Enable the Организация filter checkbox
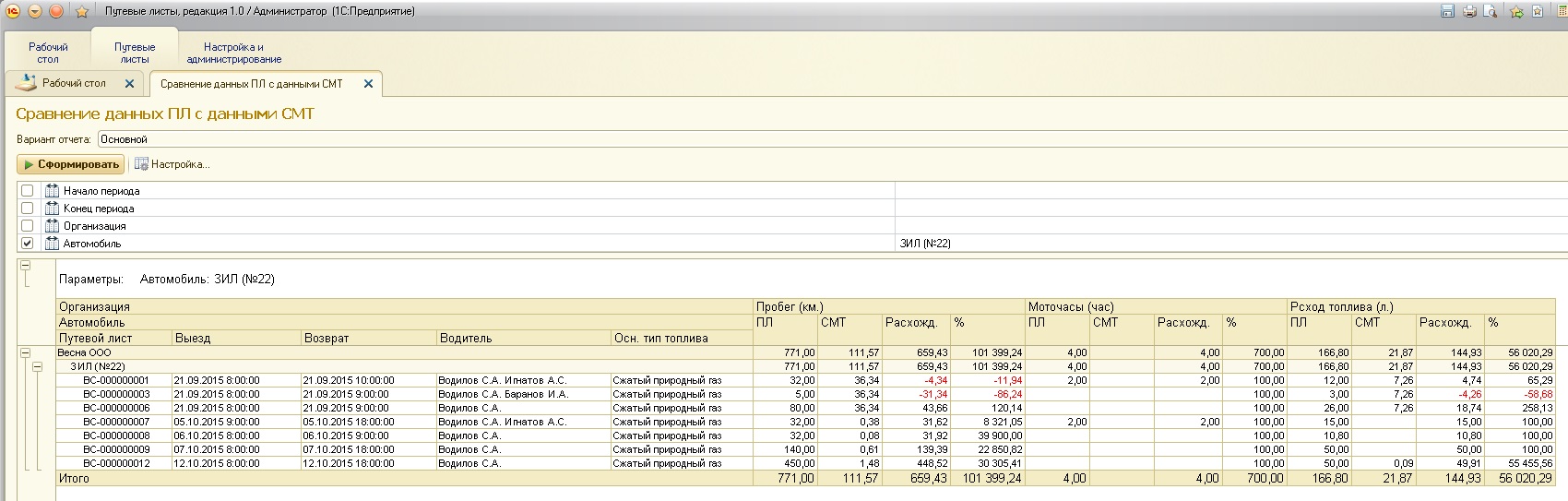1568x501 pixels. [28, 226]
